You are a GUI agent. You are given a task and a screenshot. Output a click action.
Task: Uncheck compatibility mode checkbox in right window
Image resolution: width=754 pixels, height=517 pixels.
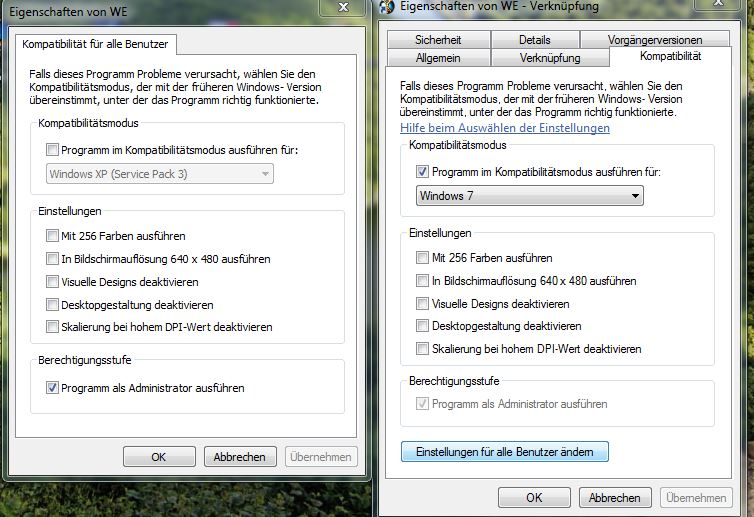tap(422, 171)
